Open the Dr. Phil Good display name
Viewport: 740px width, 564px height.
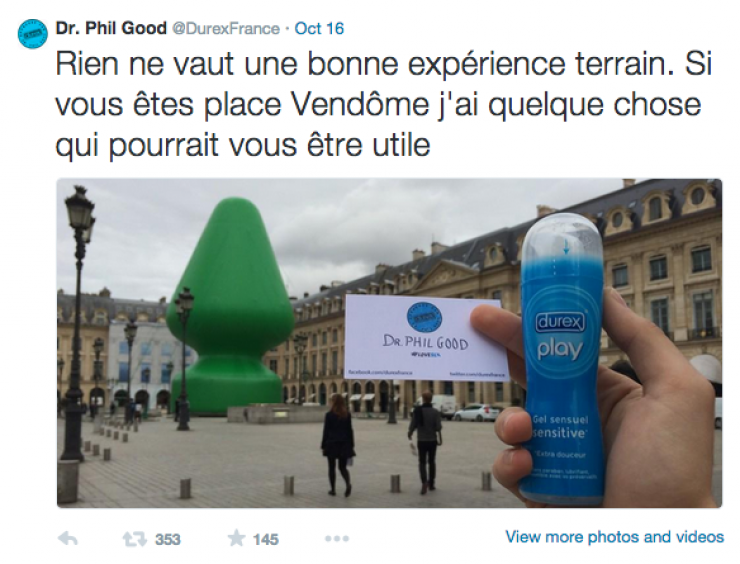(x=111, y=28)
